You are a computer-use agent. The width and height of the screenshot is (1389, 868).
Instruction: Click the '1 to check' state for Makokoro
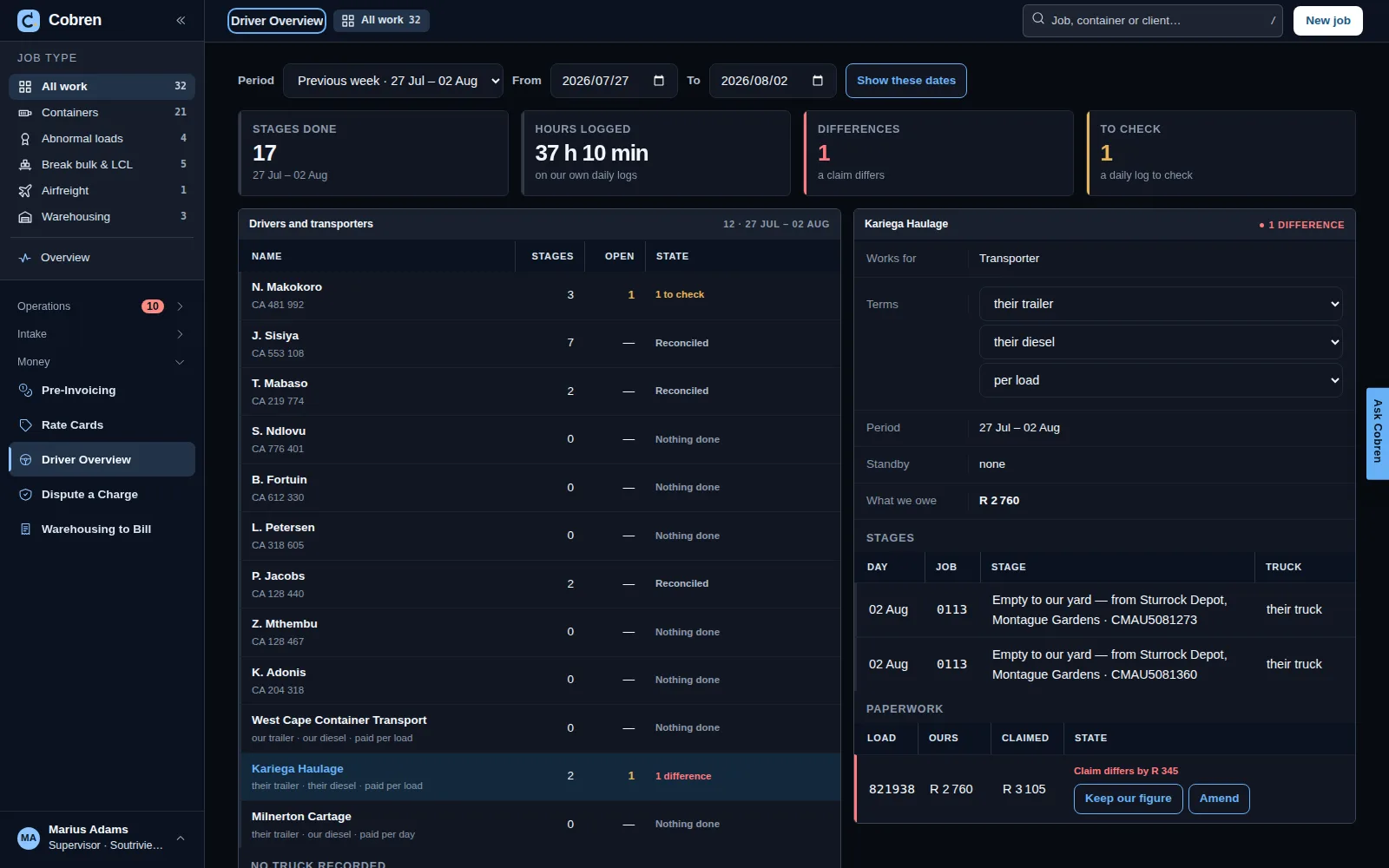(680, 295)
